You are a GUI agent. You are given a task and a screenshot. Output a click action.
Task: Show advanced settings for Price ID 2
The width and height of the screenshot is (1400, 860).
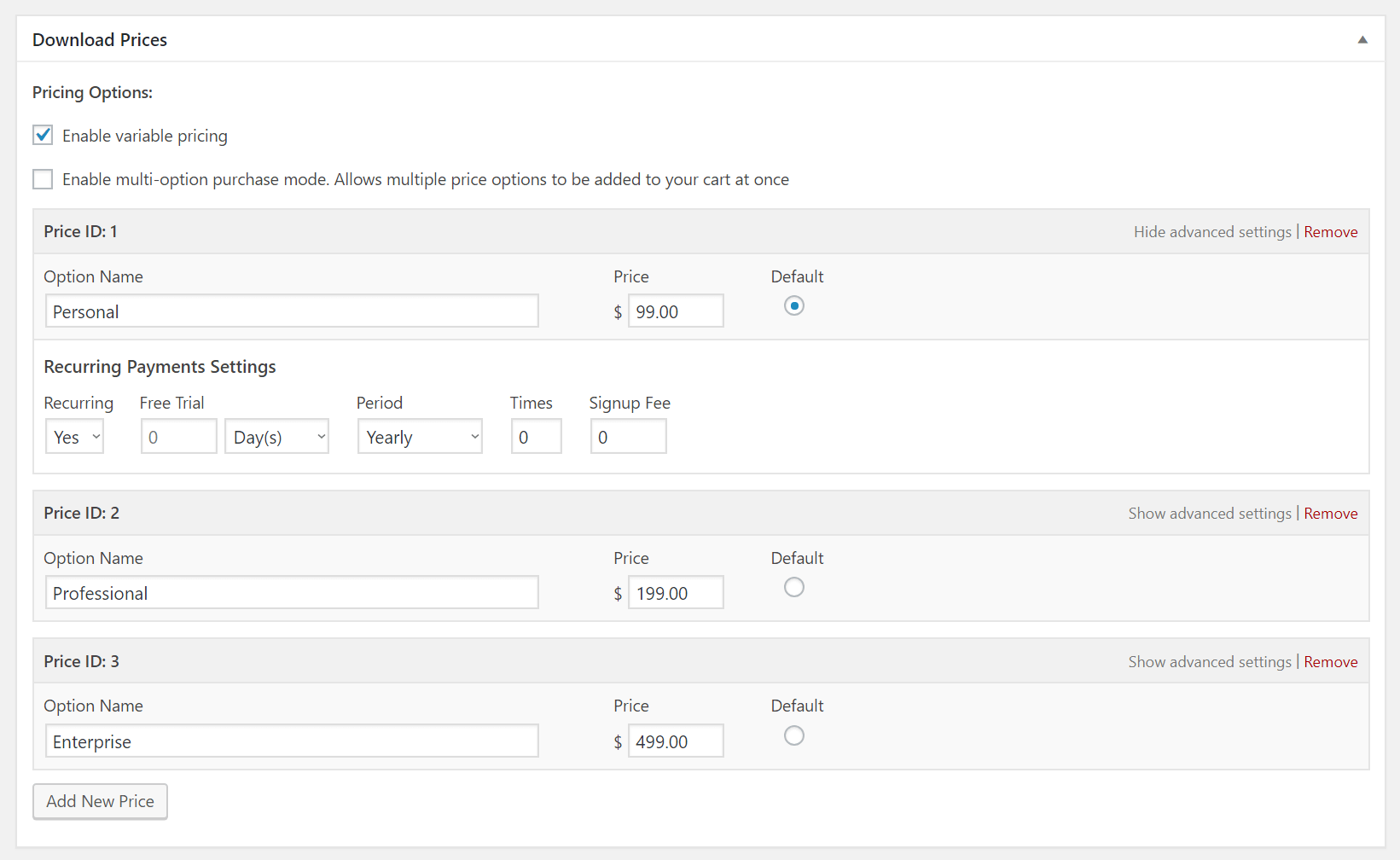pyautogui.click(x=1209, y=514)
